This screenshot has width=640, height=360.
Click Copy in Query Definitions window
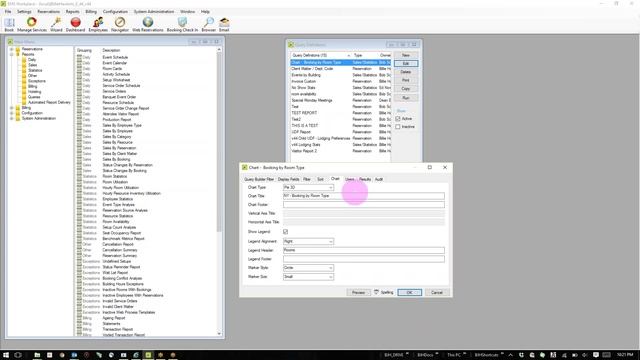pyautogui.click(x=406, y=89)
